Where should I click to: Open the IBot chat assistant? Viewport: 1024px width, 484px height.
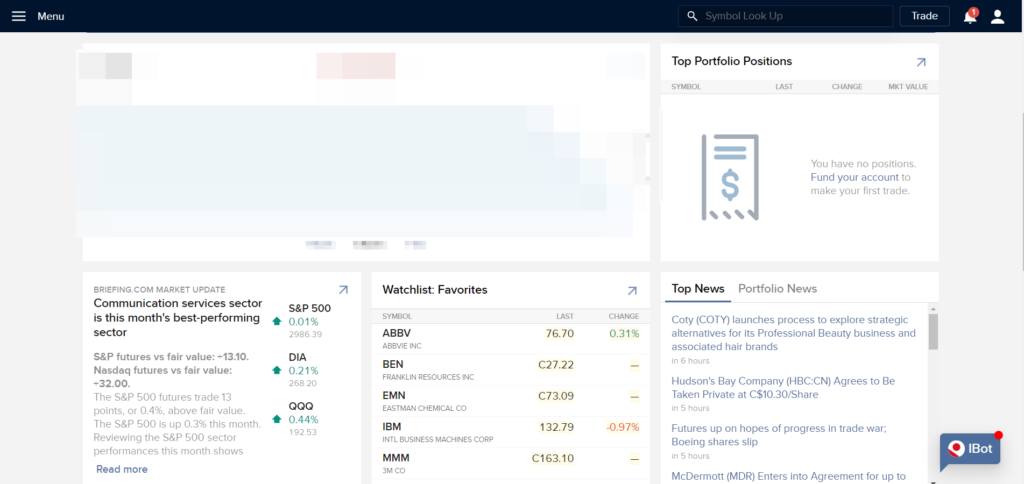(971, 450)
